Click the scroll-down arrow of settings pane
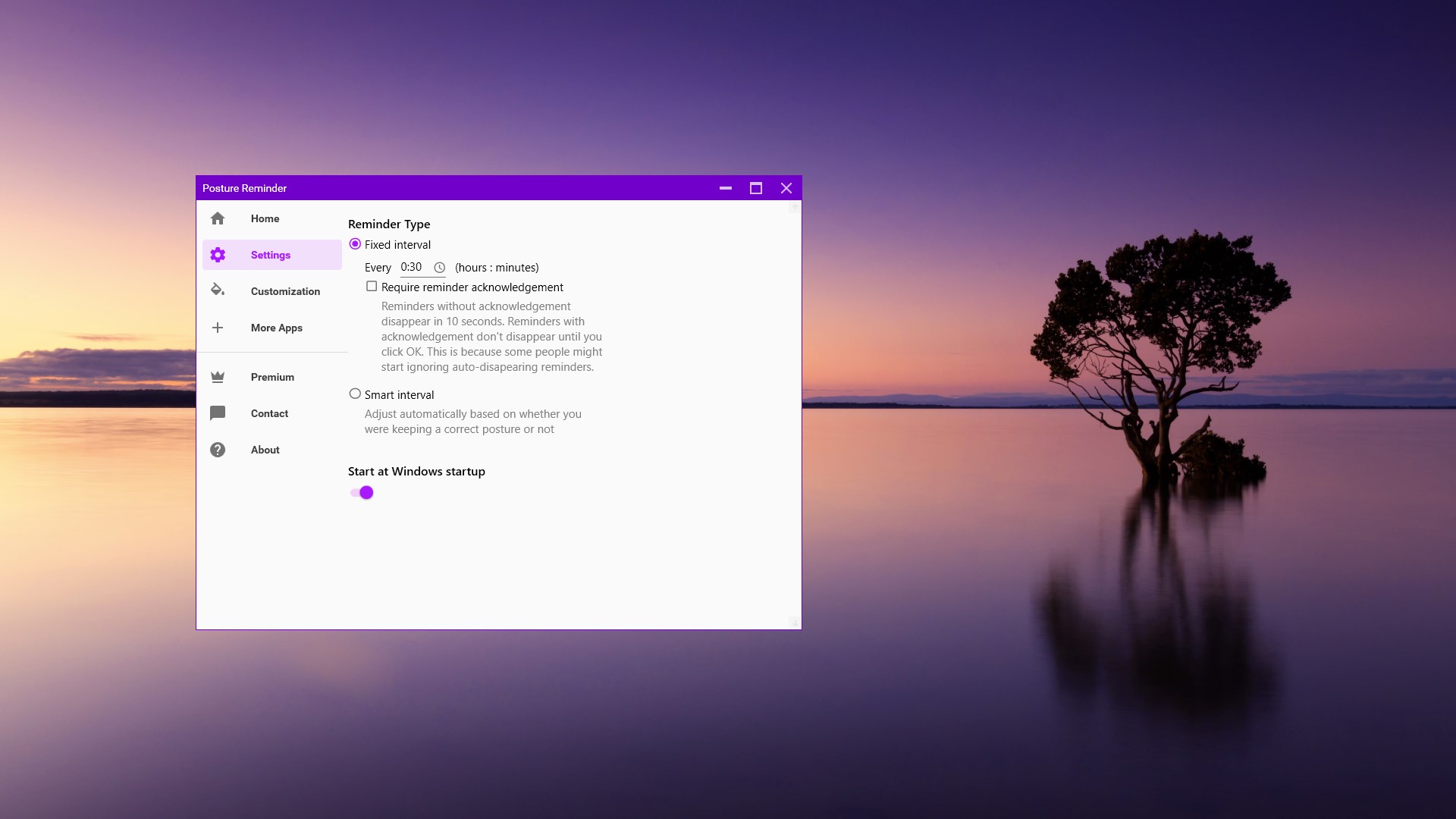 pos(794,623)
